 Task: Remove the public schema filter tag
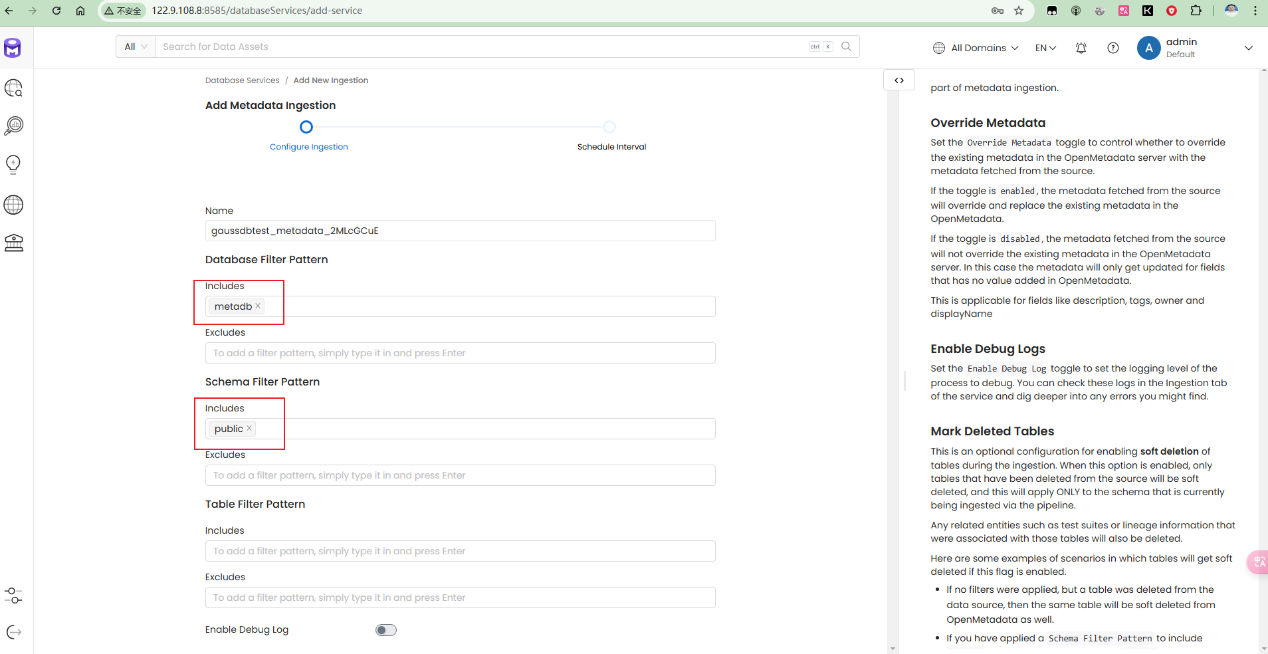pyautogui.click(x=249, y=429)
